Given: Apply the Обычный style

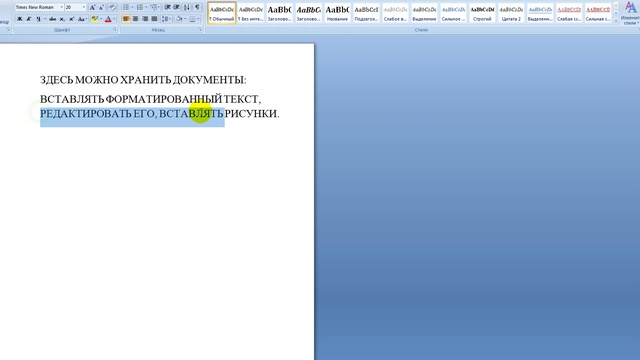Looking at the screenshot, I should 222,13.
